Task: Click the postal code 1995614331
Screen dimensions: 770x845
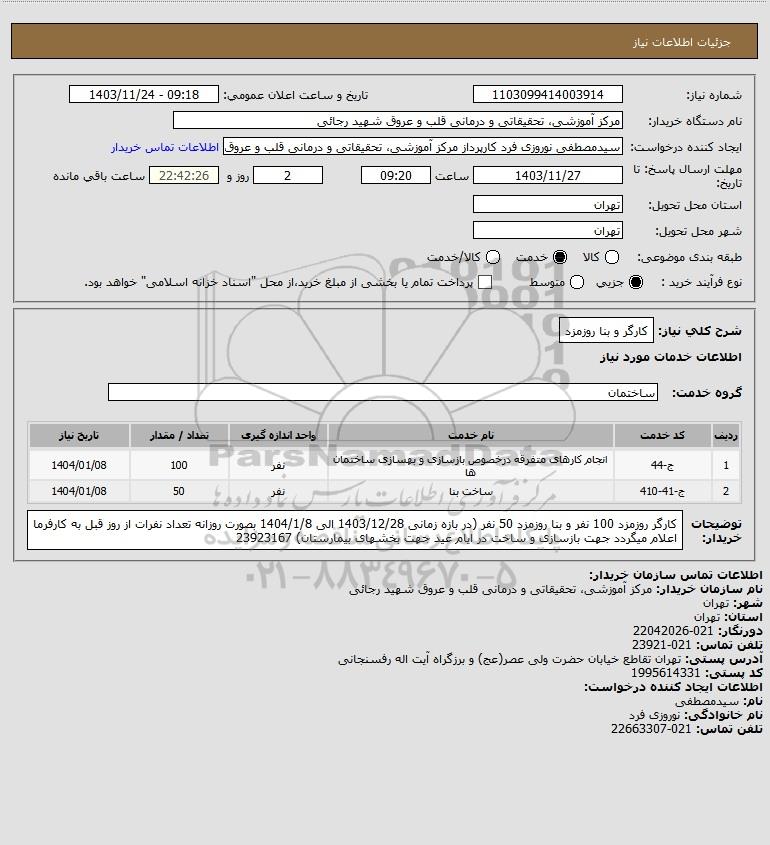Action: [x=665, y=673]
